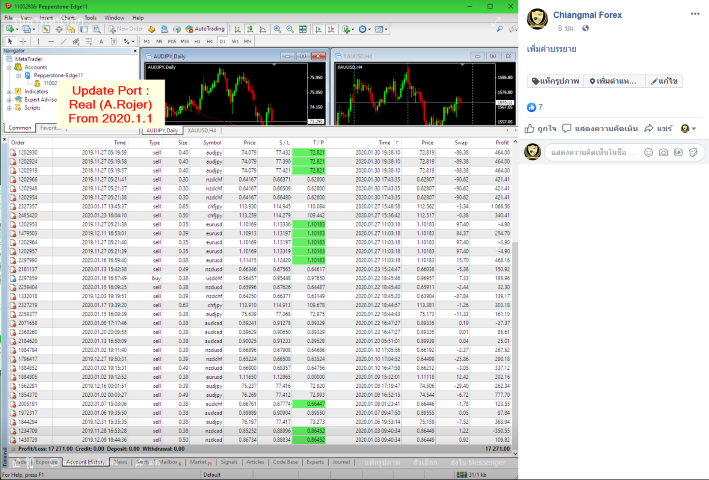Select the Trendline drawing tool

click(63, 41)
